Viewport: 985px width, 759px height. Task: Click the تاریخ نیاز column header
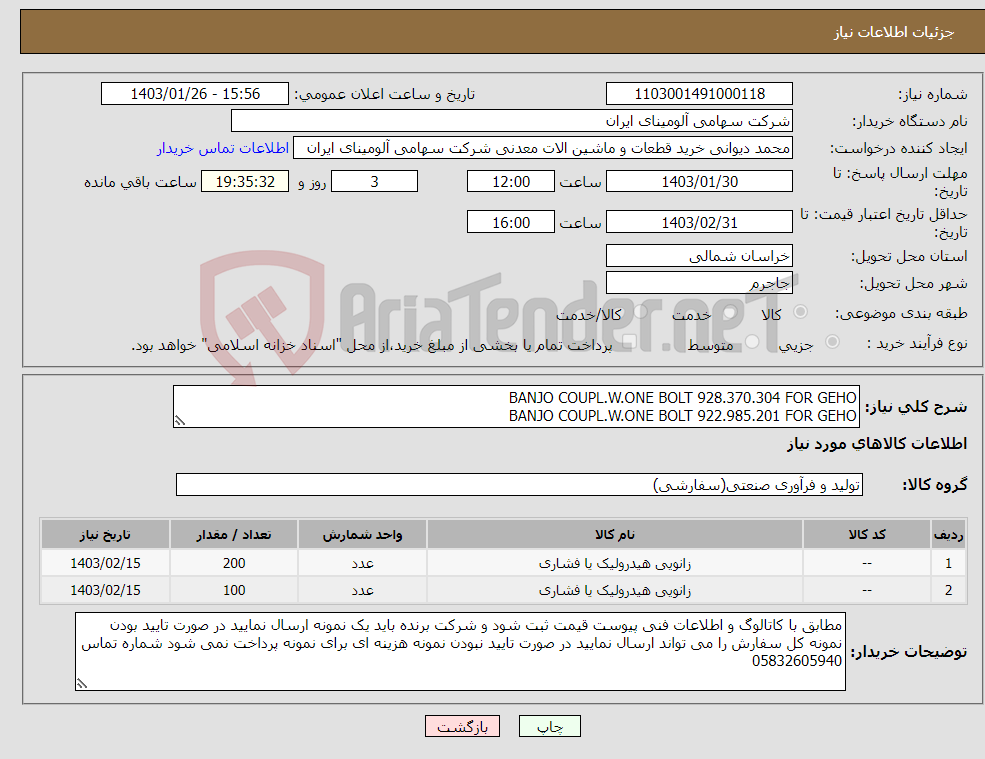tap(105, 535)
